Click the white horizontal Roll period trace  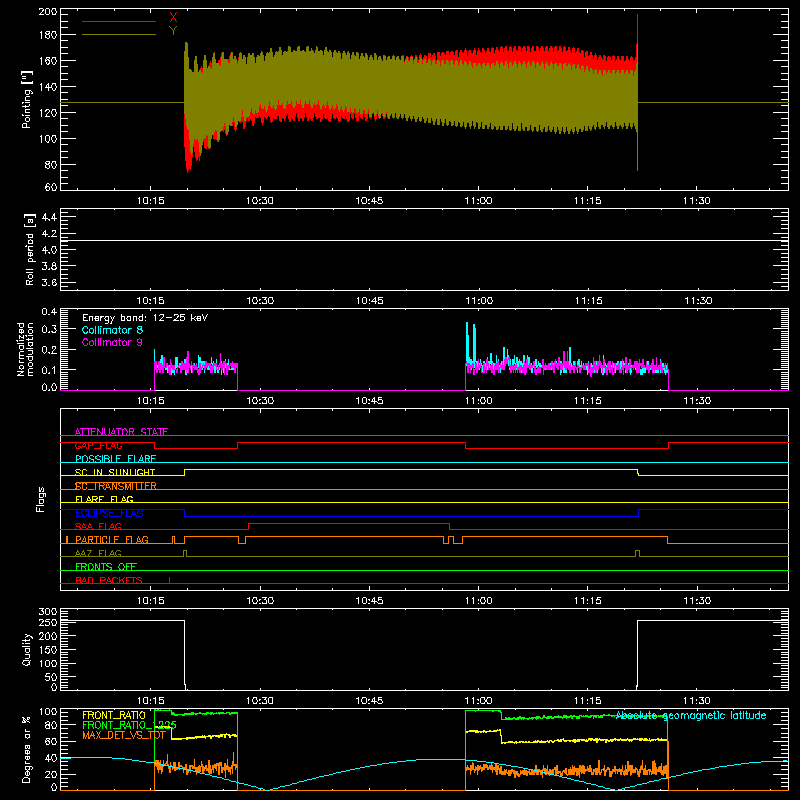424,240
